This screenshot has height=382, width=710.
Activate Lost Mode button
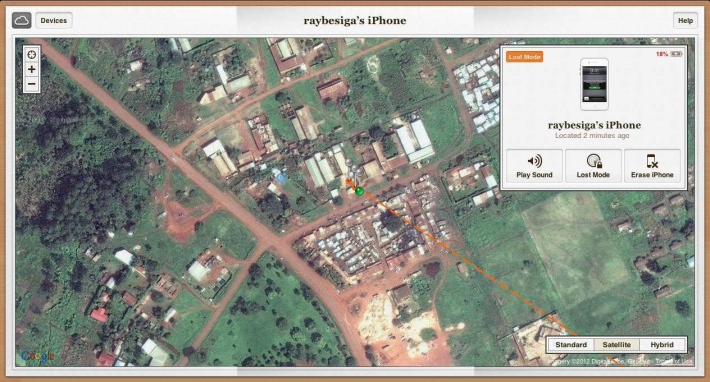[593, 166]
